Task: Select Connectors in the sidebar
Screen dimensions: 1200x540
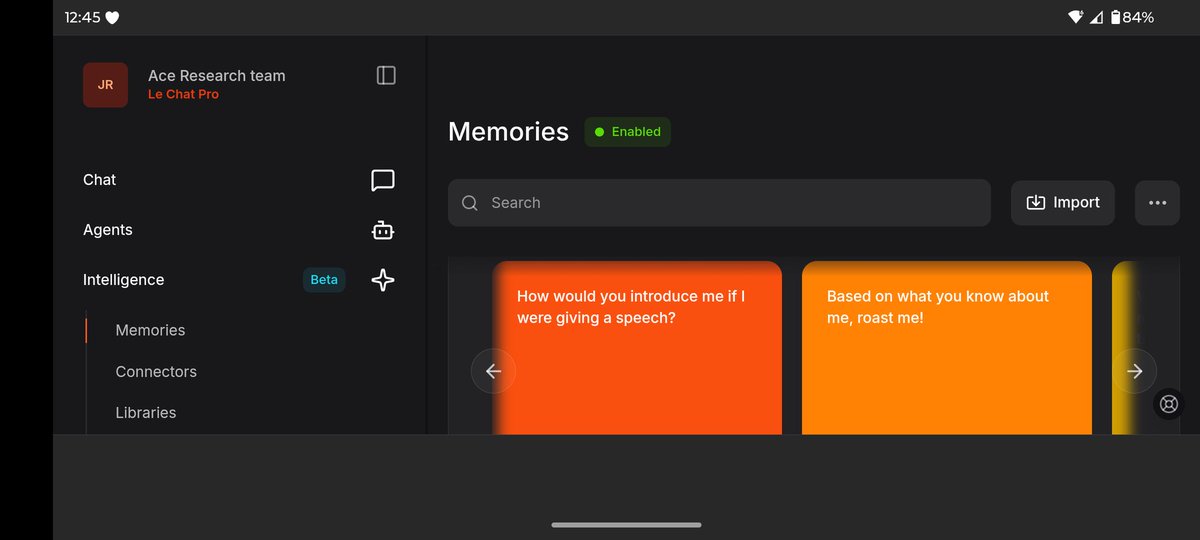Action: point(156,371)
